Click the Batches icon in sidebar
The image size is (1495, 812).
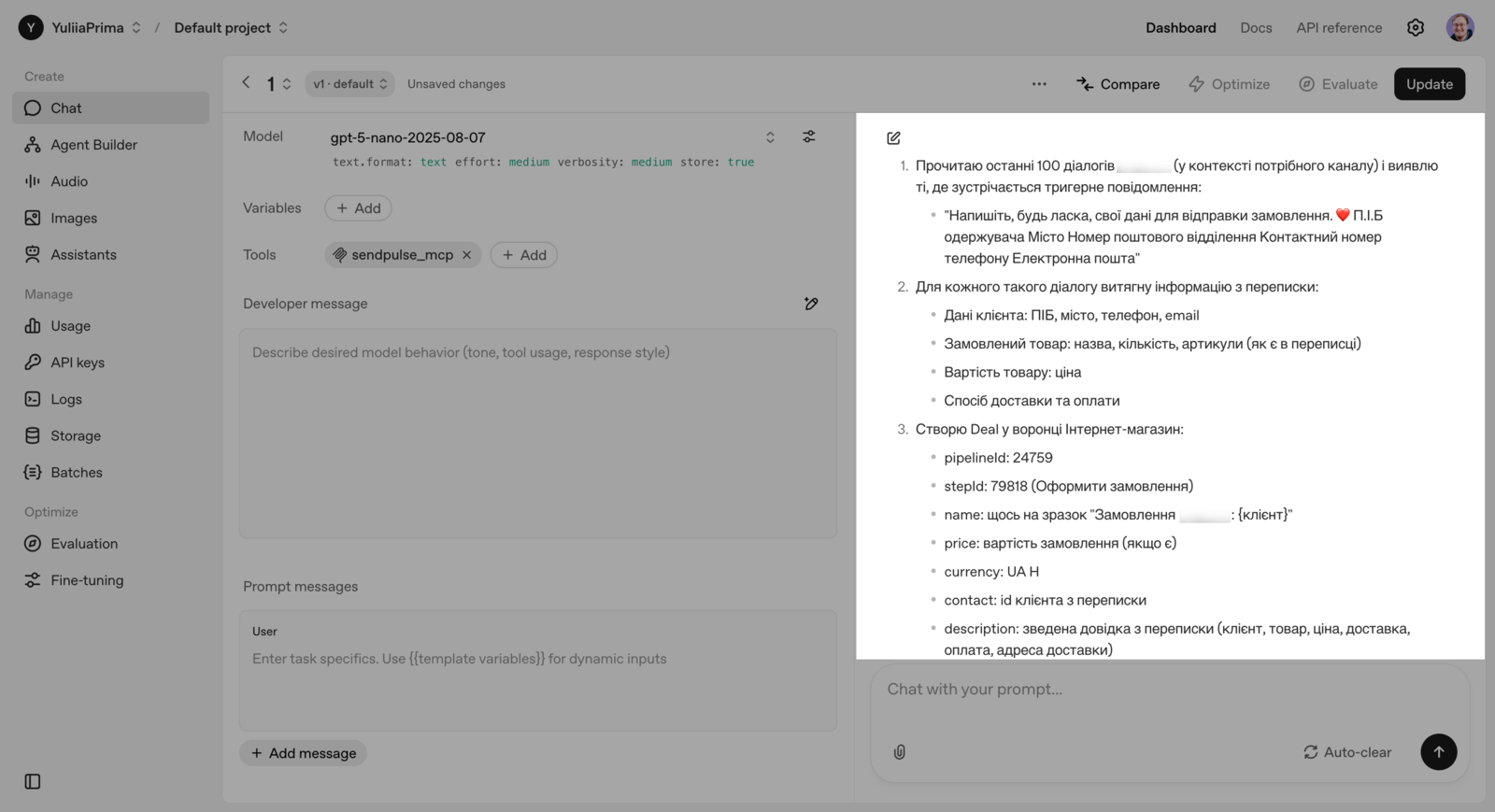tap(33, 472)
